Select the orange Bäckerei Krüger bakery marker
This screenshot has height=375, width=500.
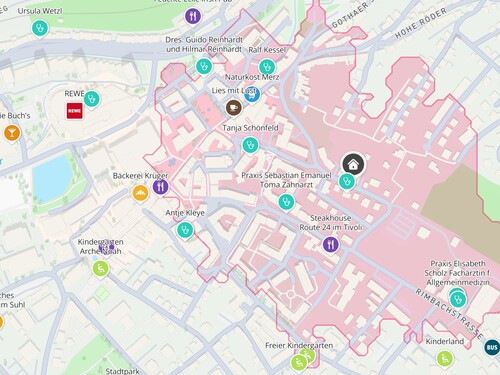pyautogui.click(x=140, y=193)
